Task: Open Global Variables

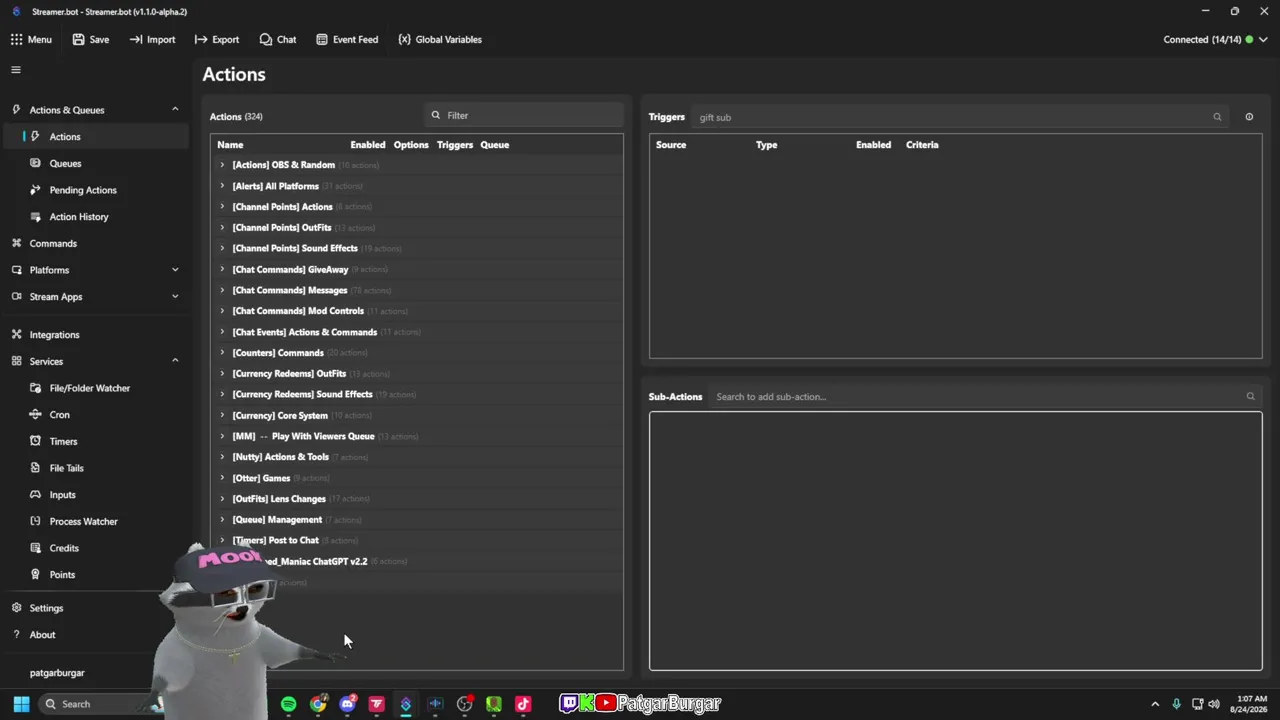Action: click(x=440, y=40)
